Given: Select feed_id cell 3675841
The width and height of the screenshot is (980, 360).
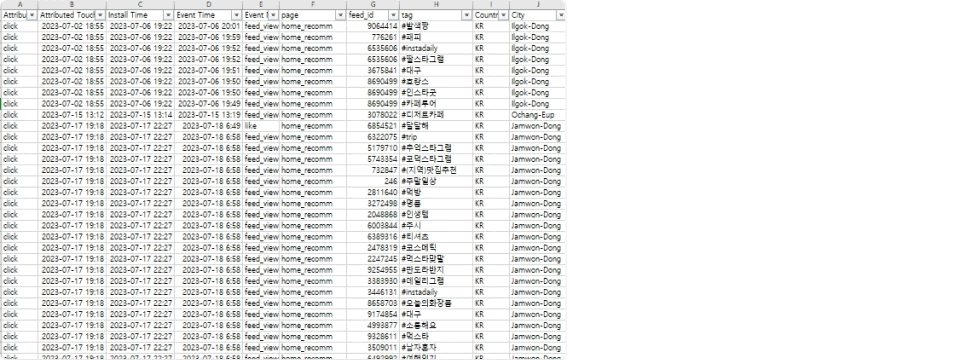Looking at the screenshot, I should 373,70.
